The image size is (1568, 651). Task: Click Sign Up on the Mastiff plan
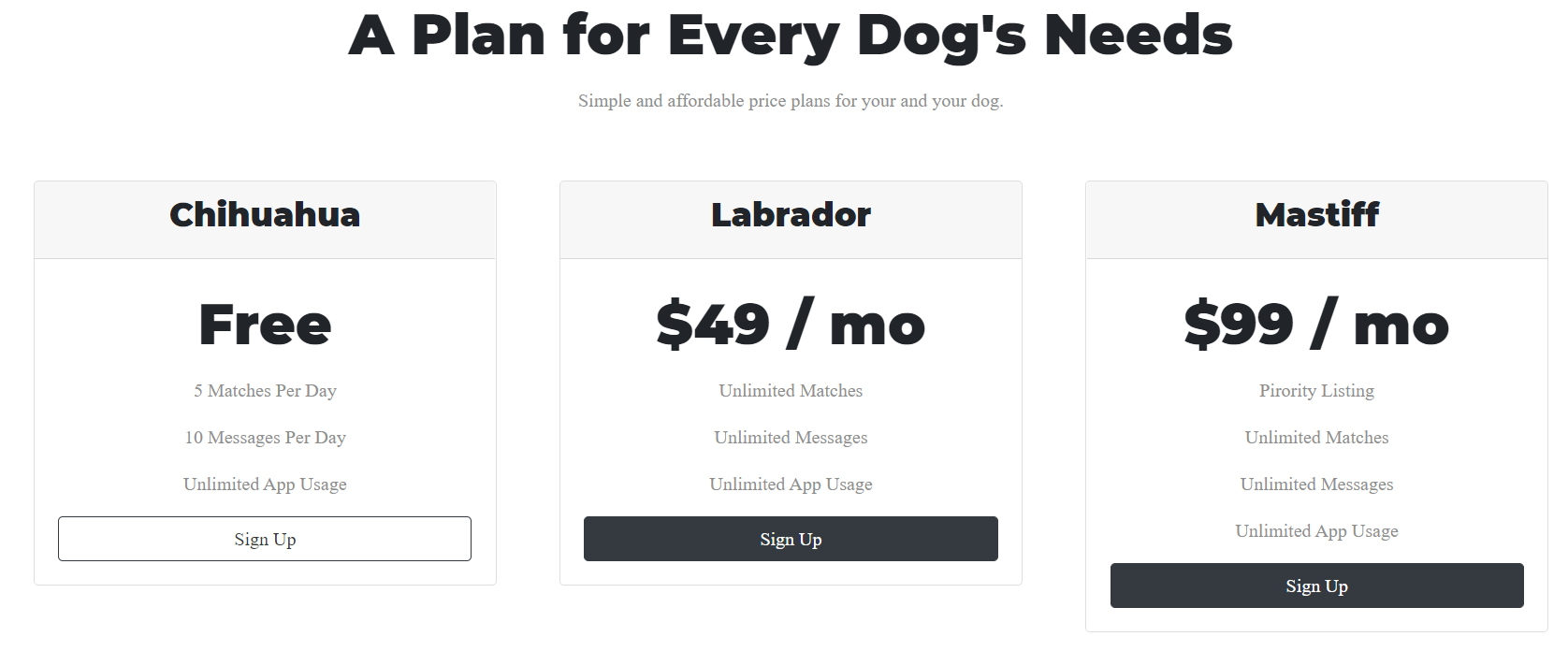(x=1316, y=585)
